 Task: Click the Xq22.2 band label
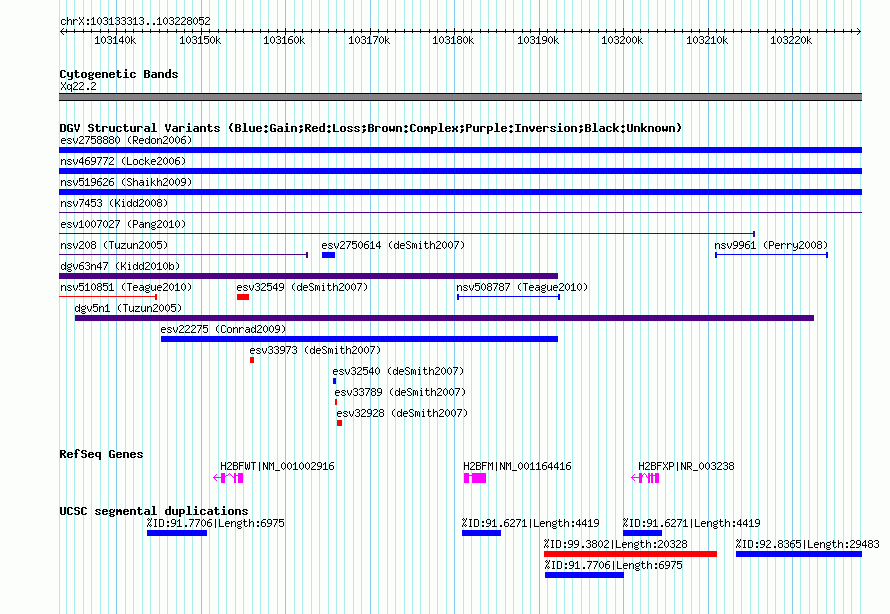(x=78, y=86)
